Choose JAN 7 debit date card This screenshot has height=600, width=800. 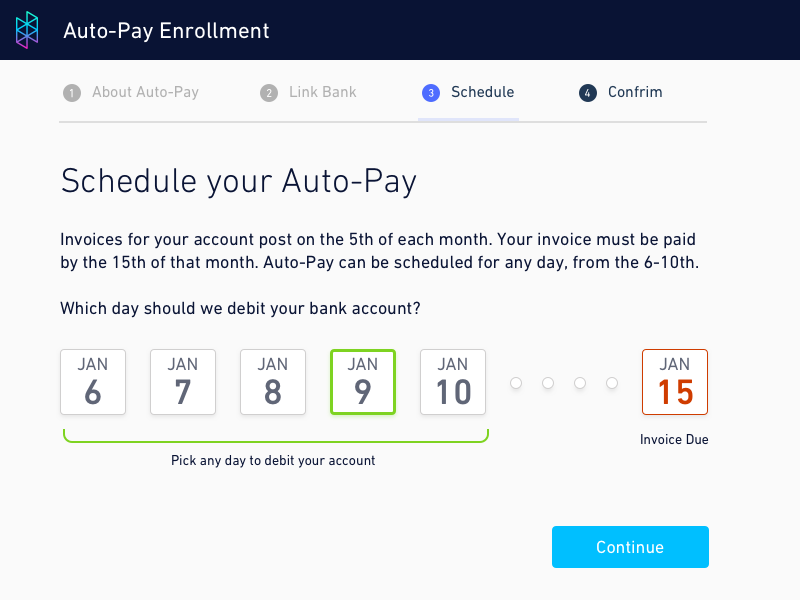click(183, 382)
